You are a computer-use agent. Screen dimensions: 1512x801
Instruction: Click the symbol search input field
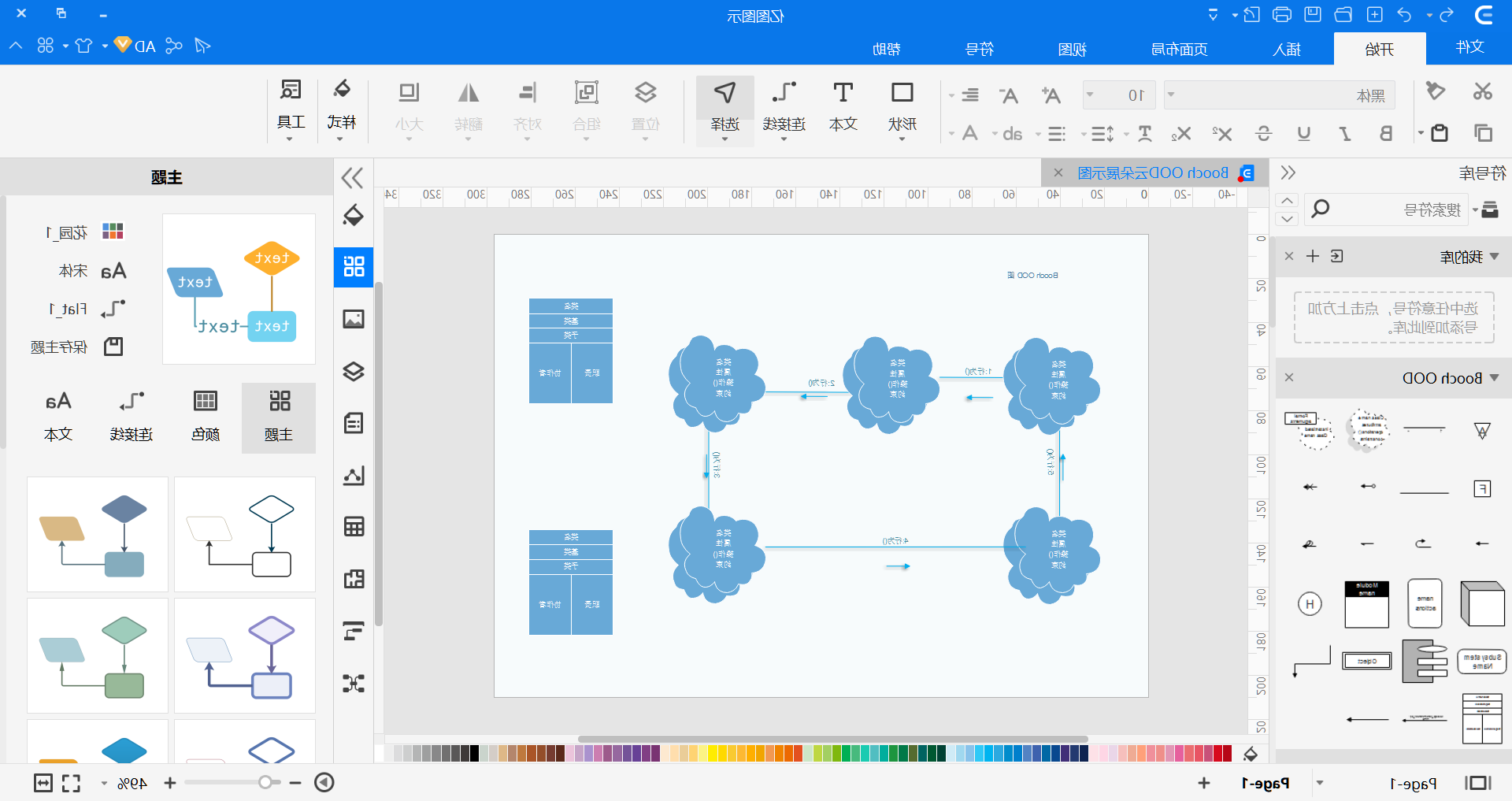pyautogui.click(x=1386, y=210)
